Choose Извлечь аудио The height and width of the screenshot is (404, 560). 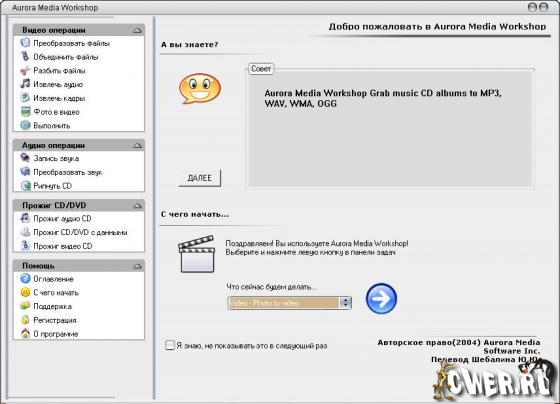pos(58,84)
